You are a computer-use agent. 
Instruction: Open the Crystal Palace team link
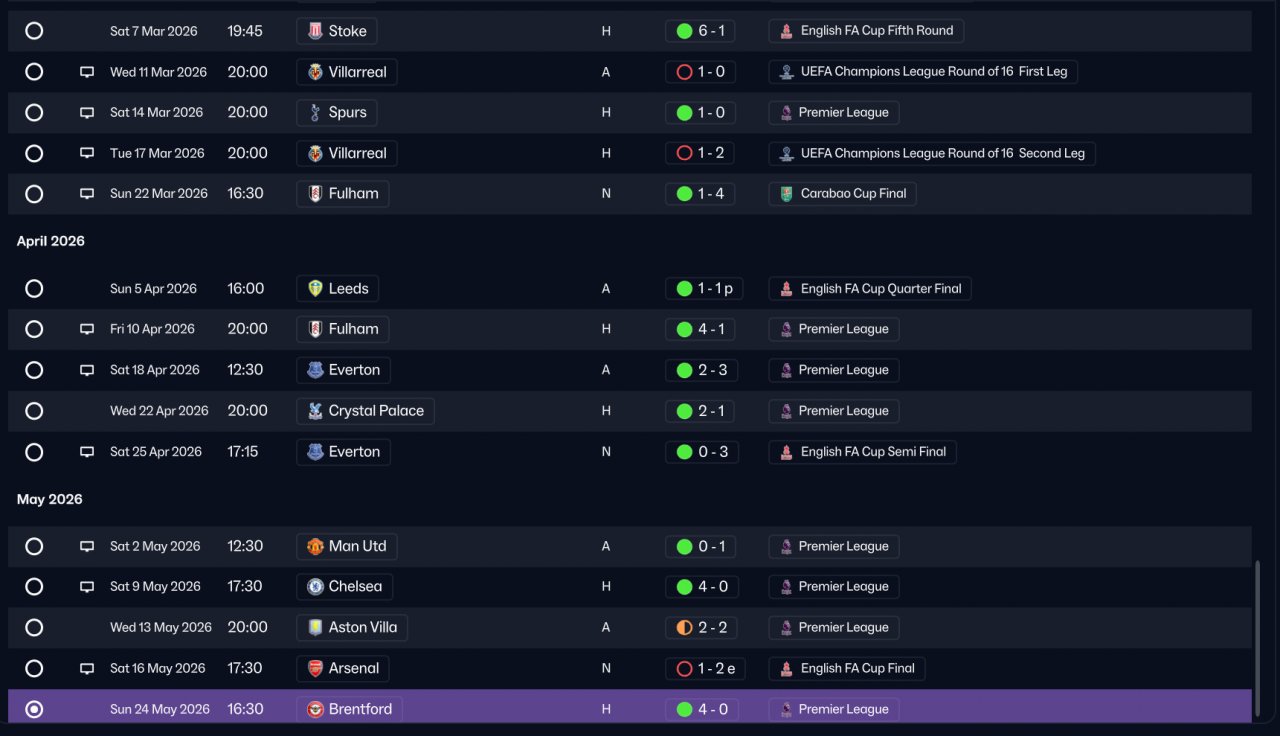click(365, 411)
